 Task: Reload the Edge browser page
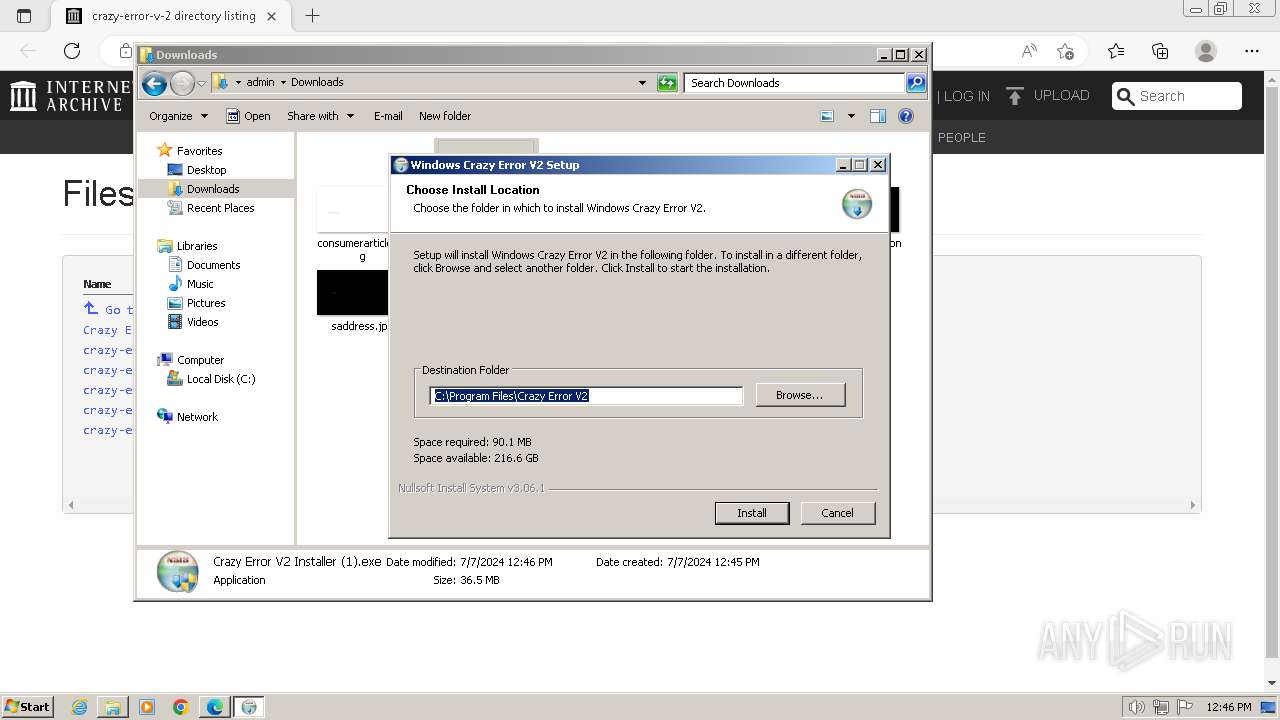pyautogui.click(x=72, y=51)
